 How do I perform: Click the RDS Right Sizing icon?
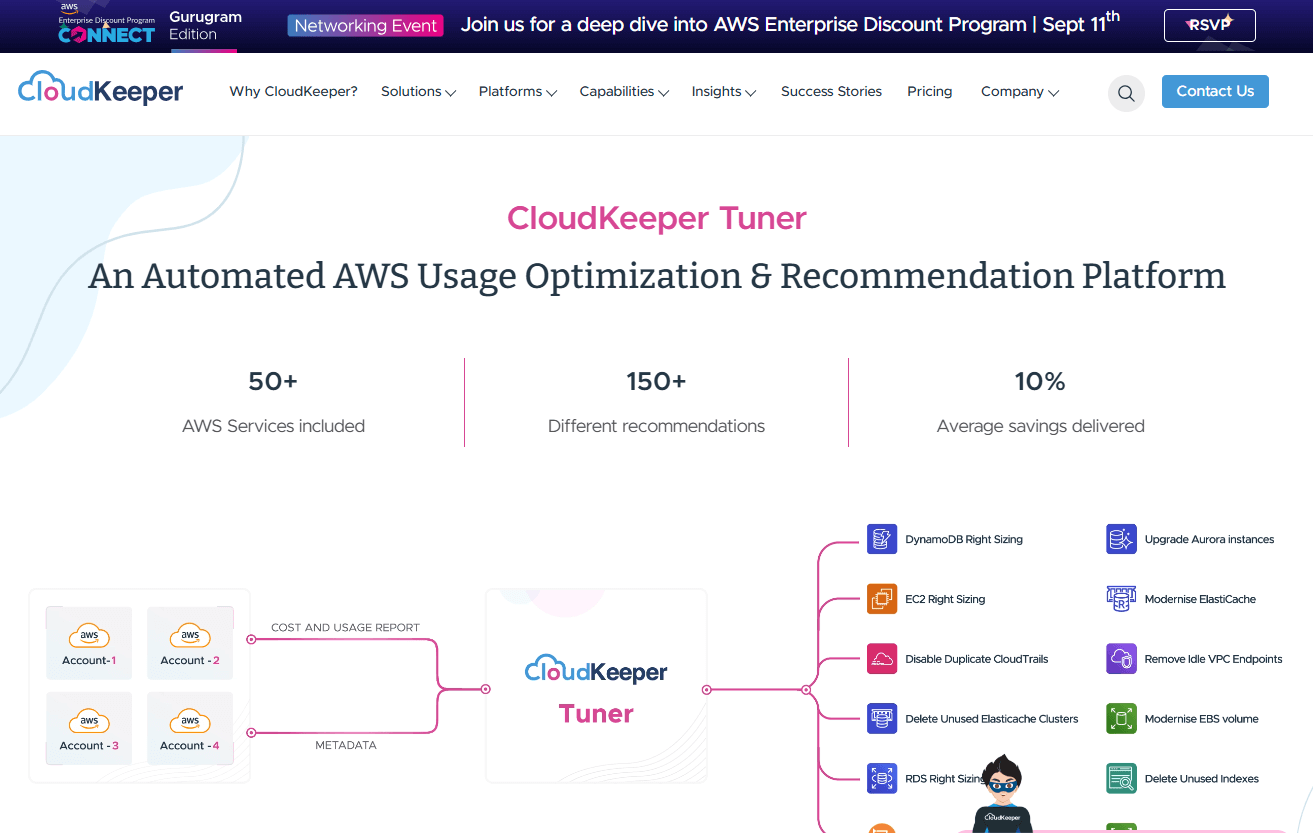[x=882, y=779]
